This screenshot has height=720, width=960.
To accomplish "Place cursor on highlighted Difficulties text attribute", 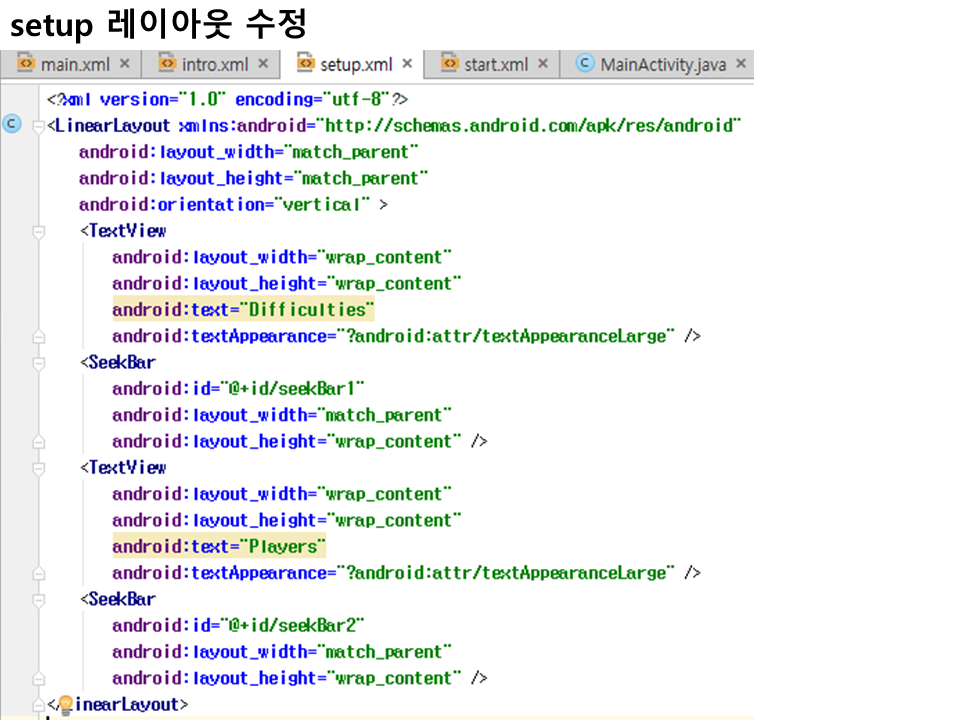I will tap(243, 310).
